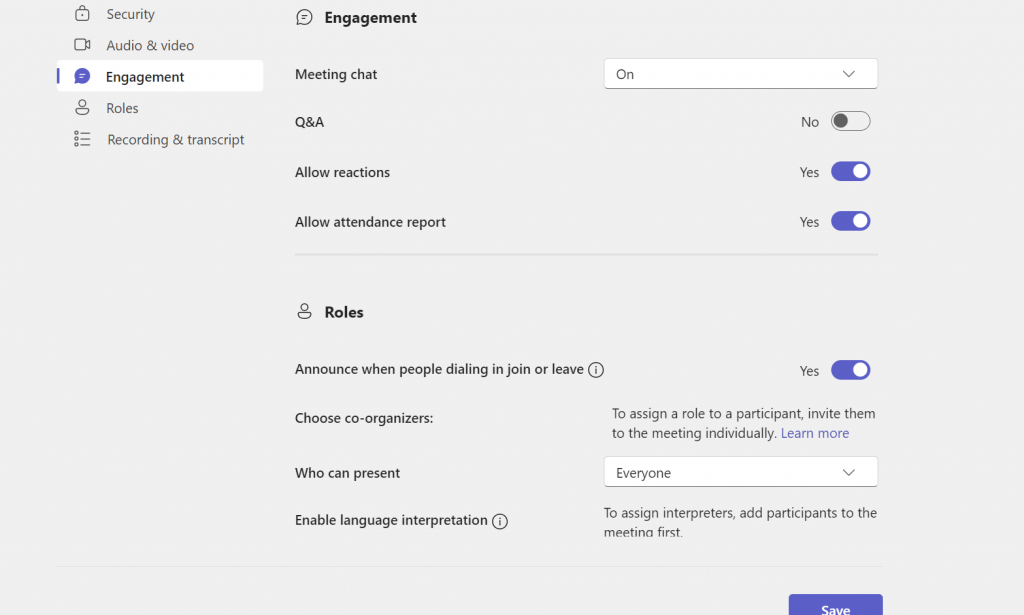Click the Recording & transcript list icon
Screen dimensions: 1024x615
[82, 140]
